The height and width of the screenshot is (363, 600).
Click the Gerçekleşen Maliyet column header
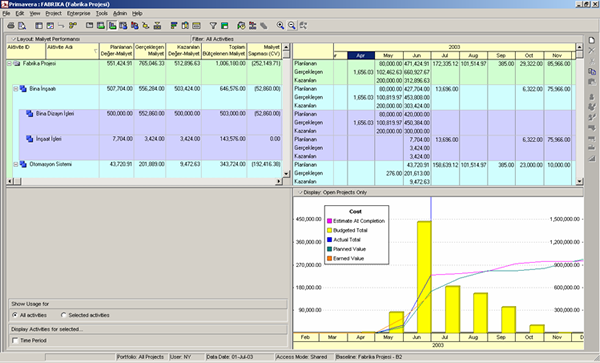pyautogui.click(x=150, y=51)
